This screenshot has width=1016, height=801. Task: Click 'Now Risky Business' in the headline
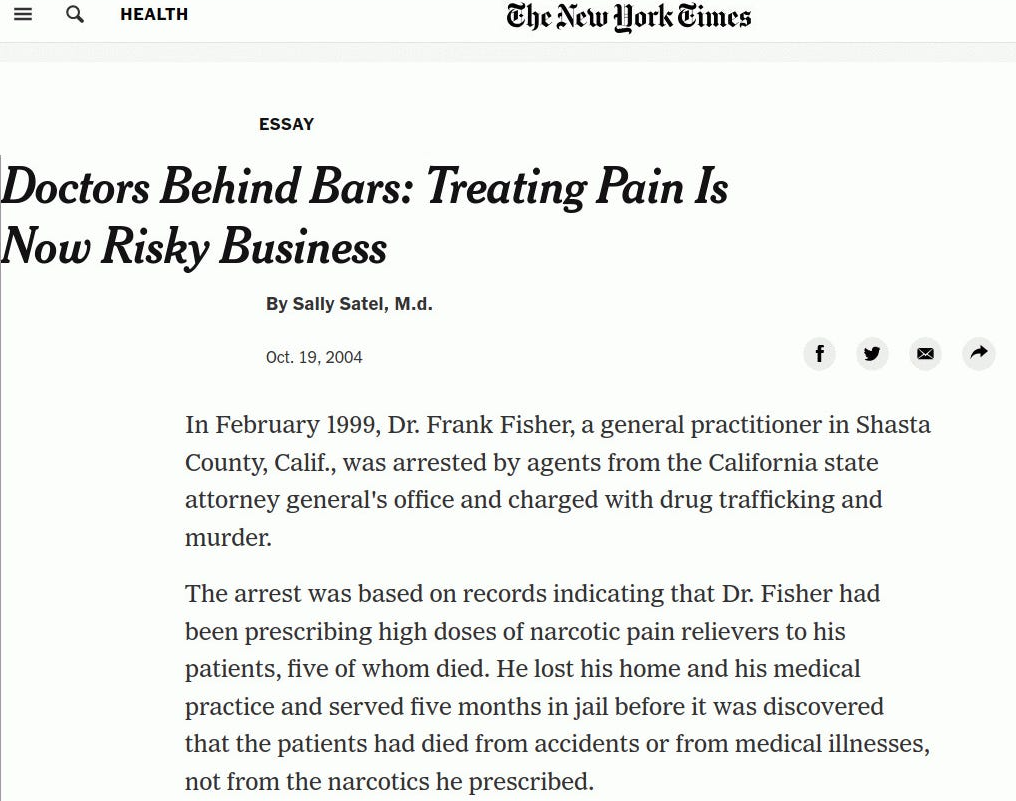[x=194, y=246]
